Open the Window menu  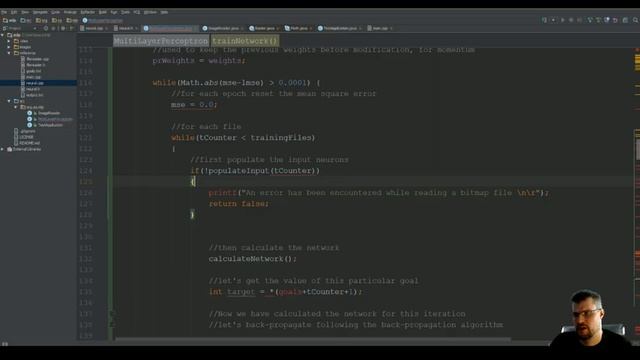(x=150, y=12)
